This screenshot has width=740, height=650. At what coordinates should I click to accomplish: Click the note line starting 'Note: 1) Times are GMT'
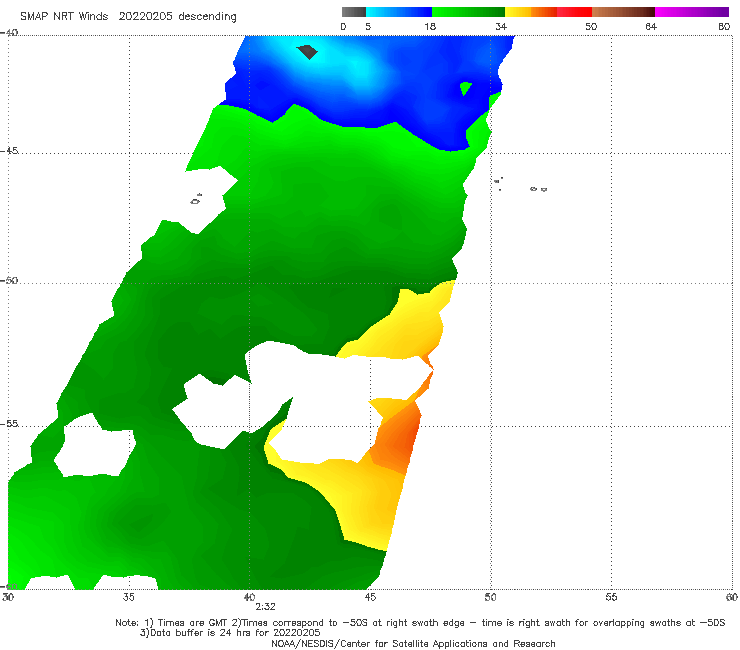click(420, 623)
